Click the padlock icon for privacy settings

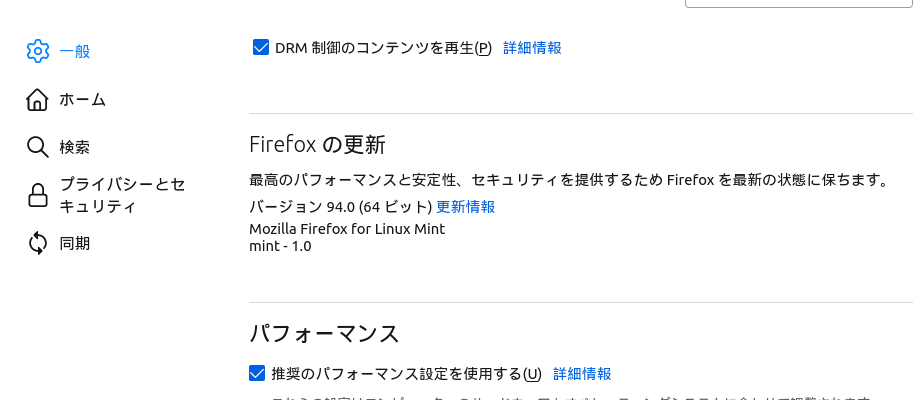[38, 195]
